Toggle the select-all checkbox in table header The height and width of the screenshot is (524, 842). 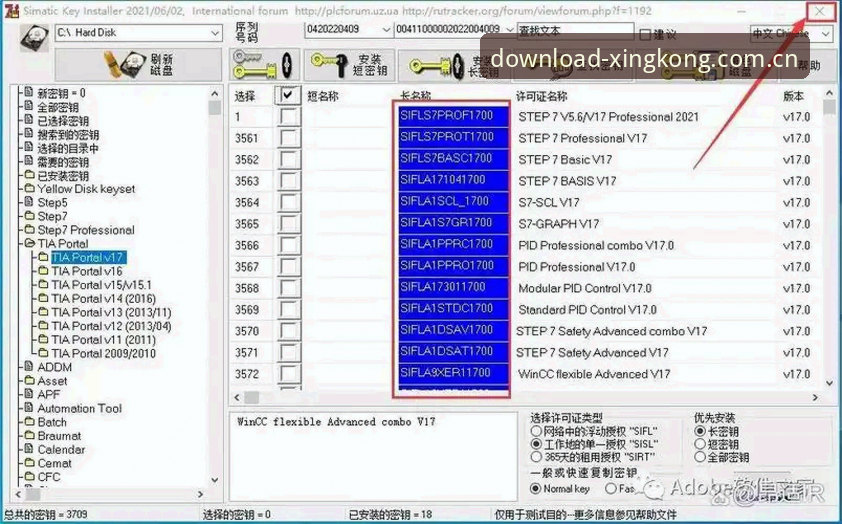tap(288, 96)
